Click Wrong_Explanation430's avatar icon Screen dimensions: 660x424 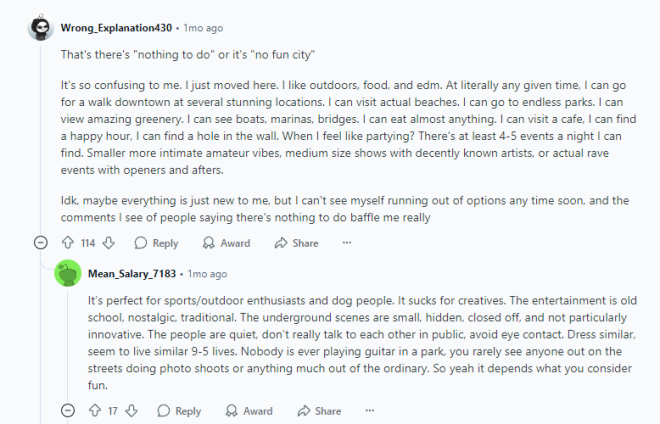coord(41,27)
